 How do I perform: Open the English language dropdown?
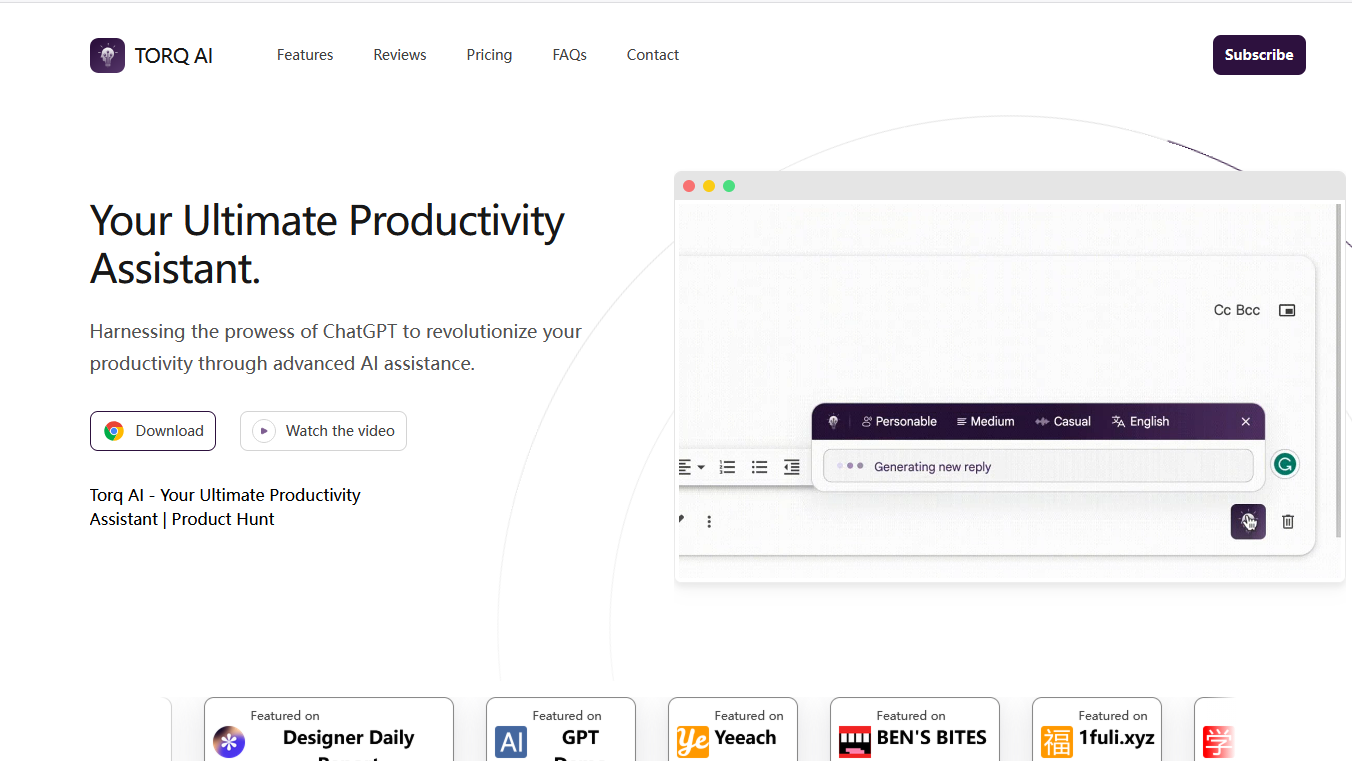1140,422
